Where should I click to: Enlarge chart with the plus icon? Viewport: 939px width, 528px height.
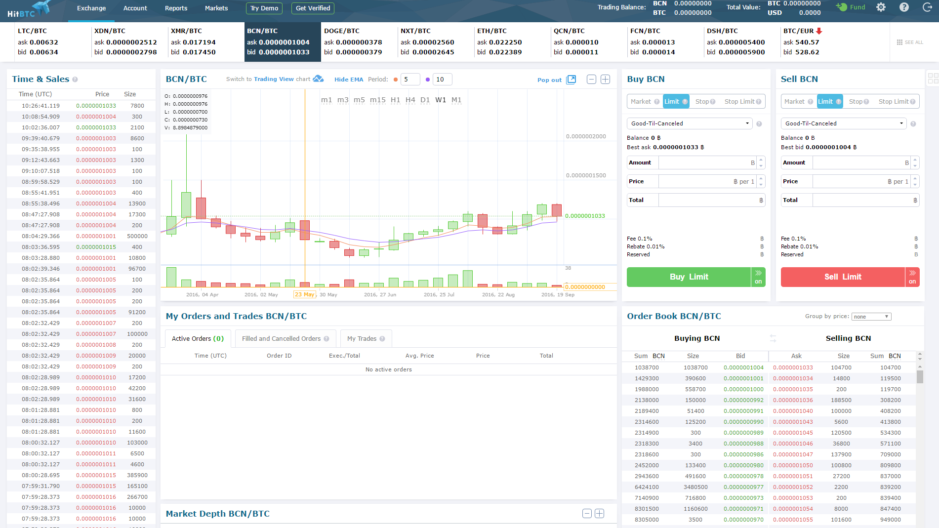point(605,79)
